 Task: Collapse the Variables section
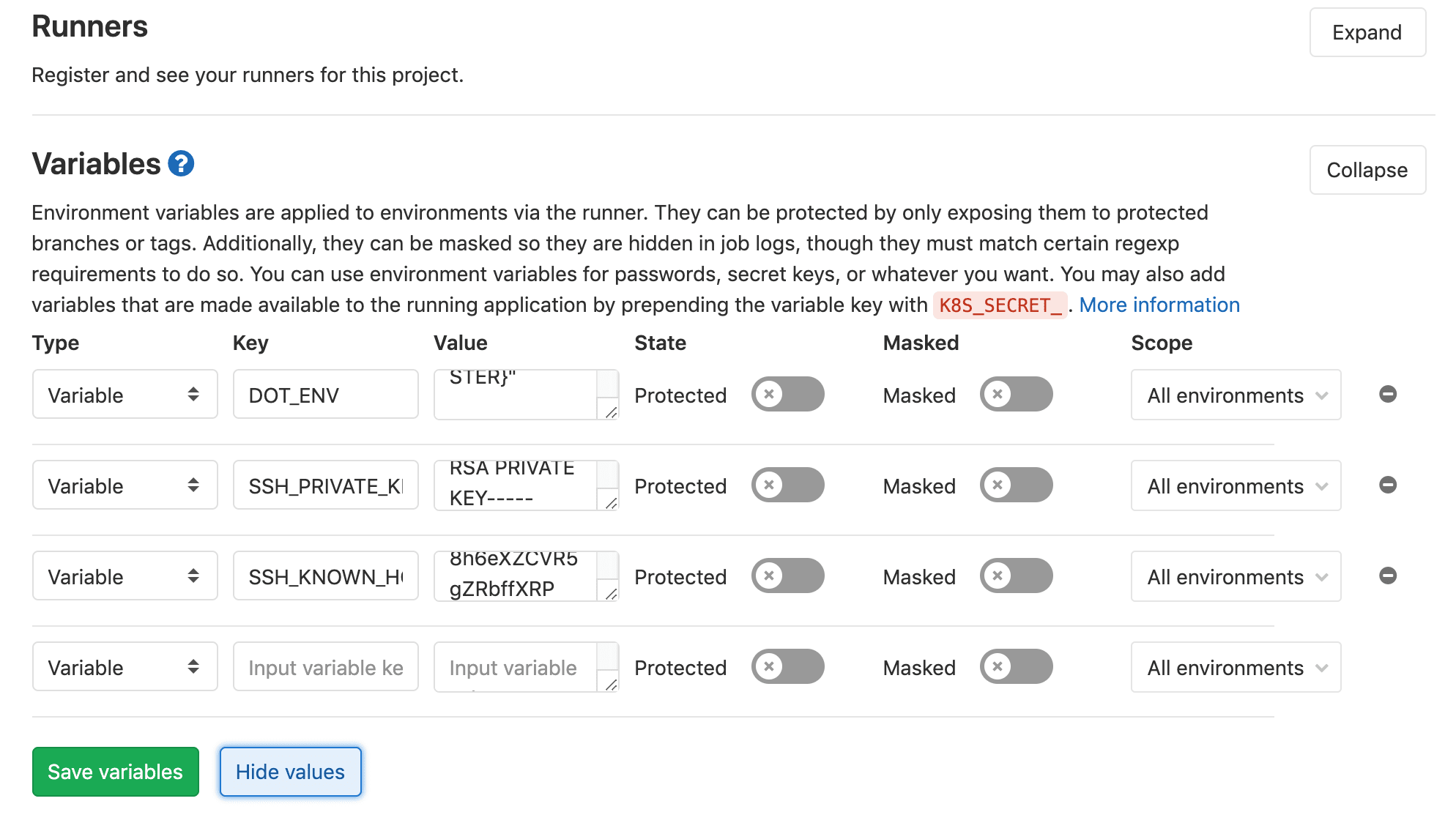(1367, 170)
